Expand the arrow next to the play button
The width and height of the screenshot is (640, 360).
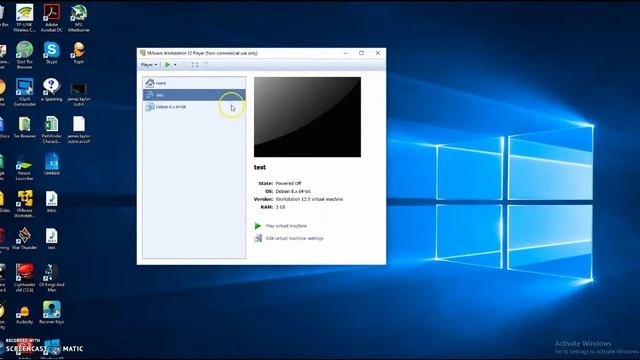click(x=175, y=64)
